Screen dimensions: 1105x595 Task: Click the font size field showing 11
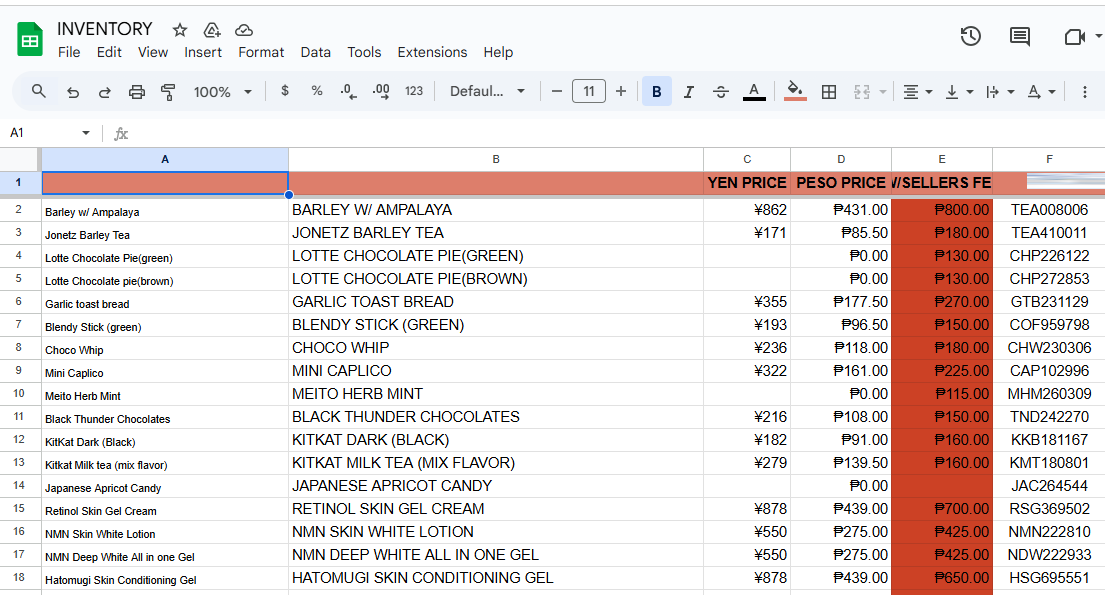[x=589, y=91]
